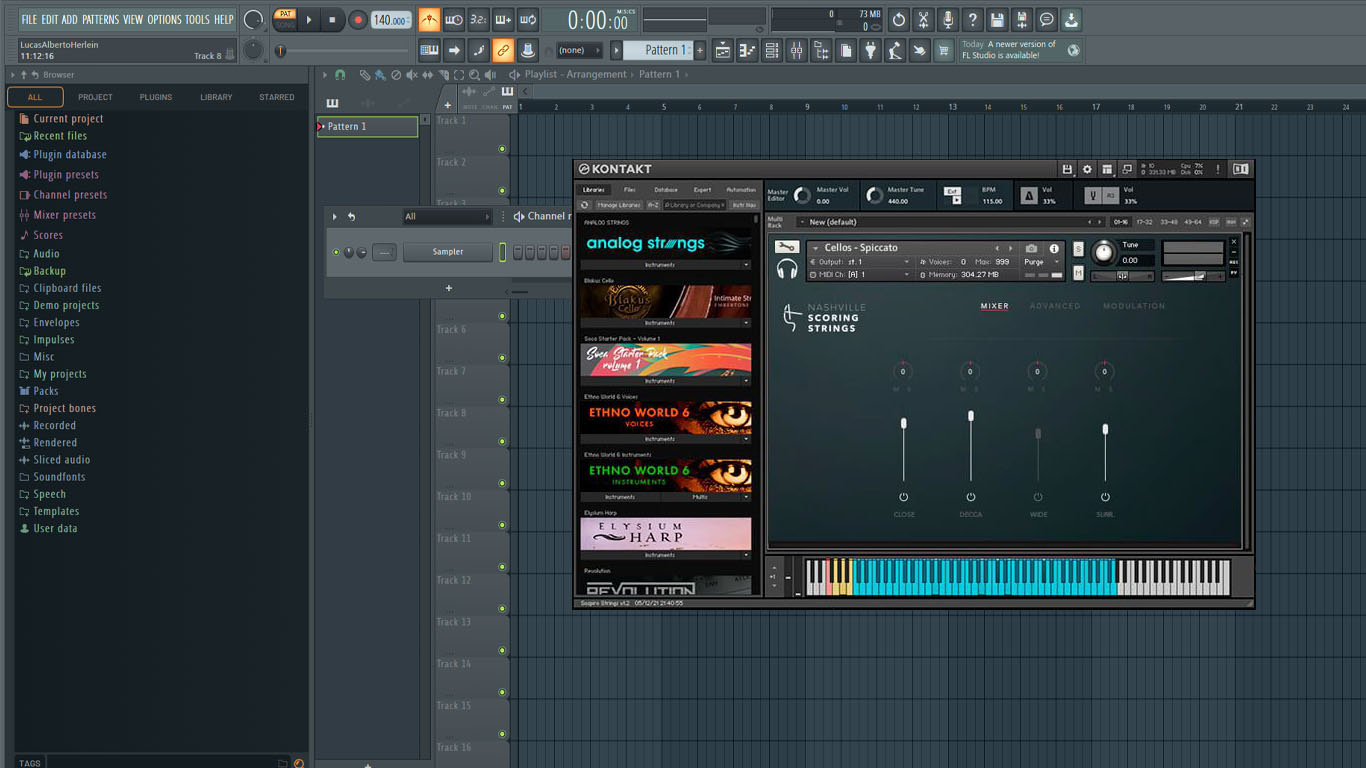Click the wrench edit icon in Kontakt
Viewport: 1366px width, 768px height.
[x=787, y=247]
